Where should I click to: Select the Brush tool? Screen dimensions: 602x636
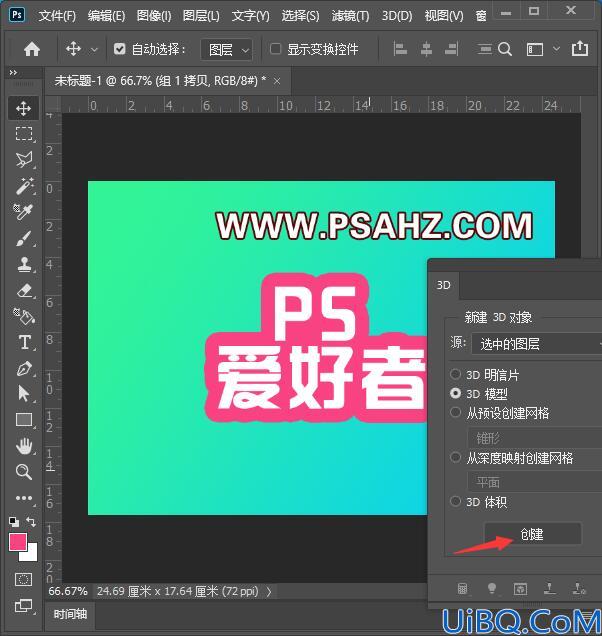24,238
